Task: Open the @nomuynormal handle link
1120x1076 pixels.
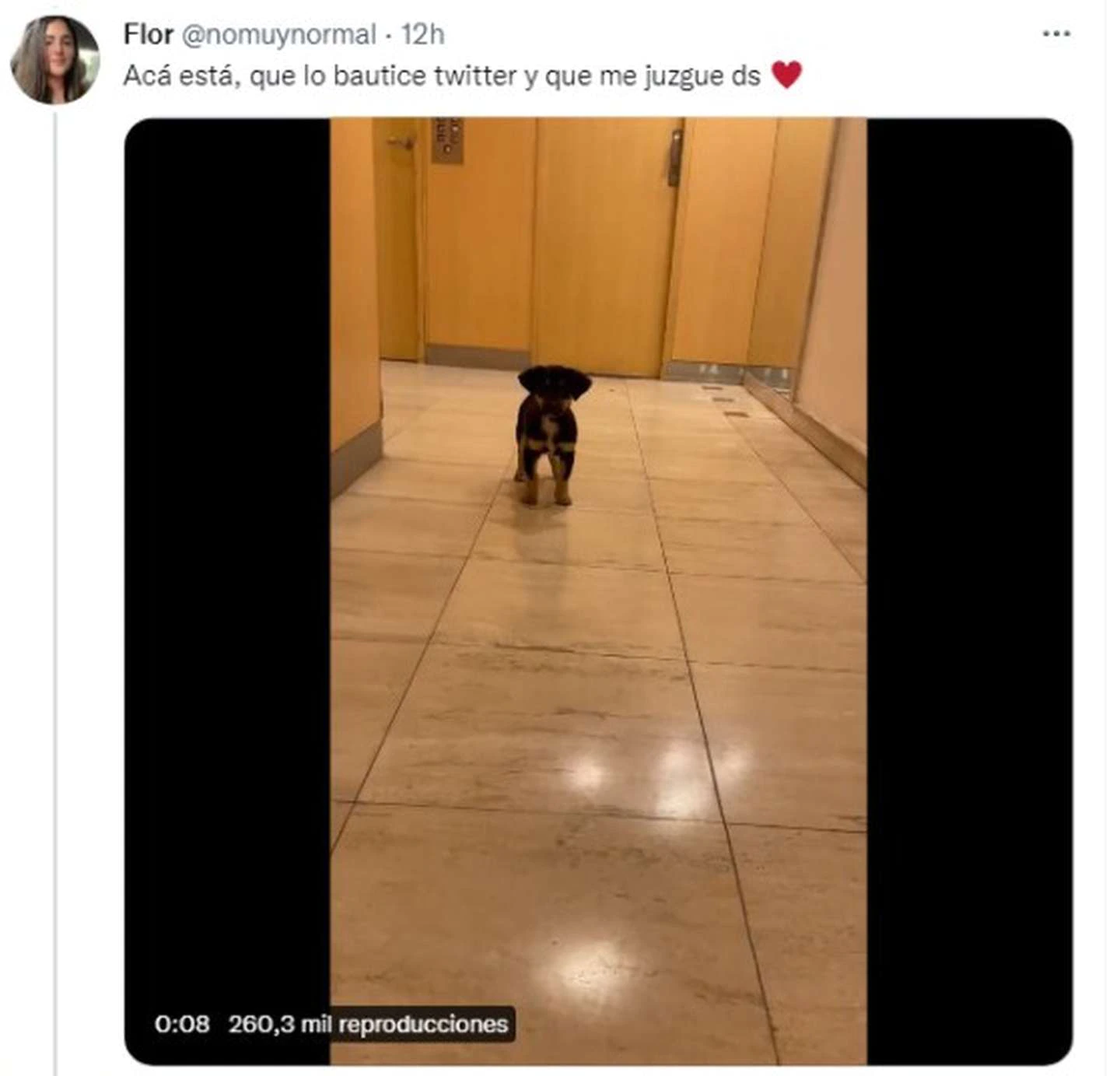Action: coord(278,35)
